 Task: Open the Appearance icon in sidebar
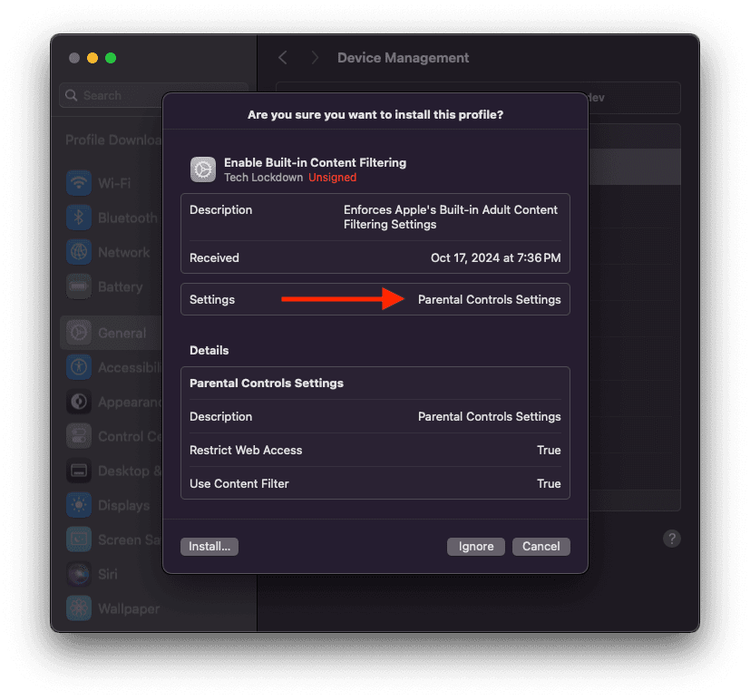point(79,401)
